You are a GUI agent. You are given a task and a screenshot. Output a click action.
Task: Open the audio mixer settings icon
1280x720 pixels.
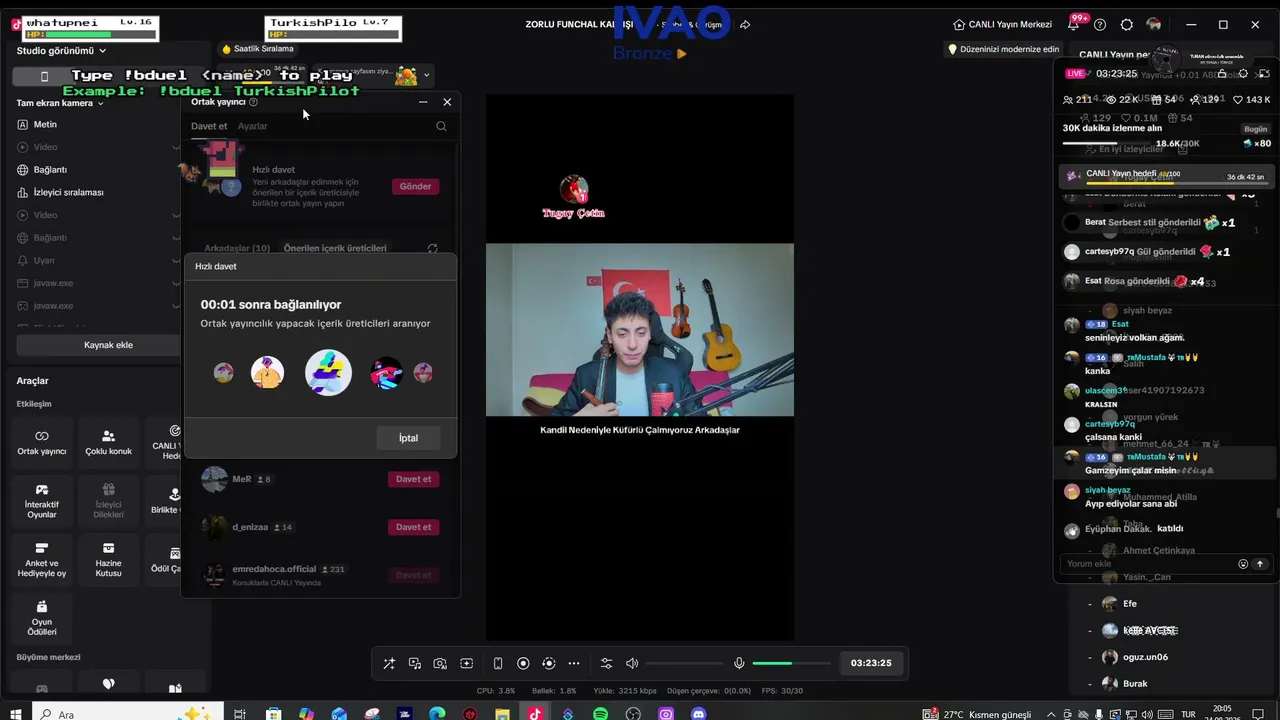(x=606, y=663)
